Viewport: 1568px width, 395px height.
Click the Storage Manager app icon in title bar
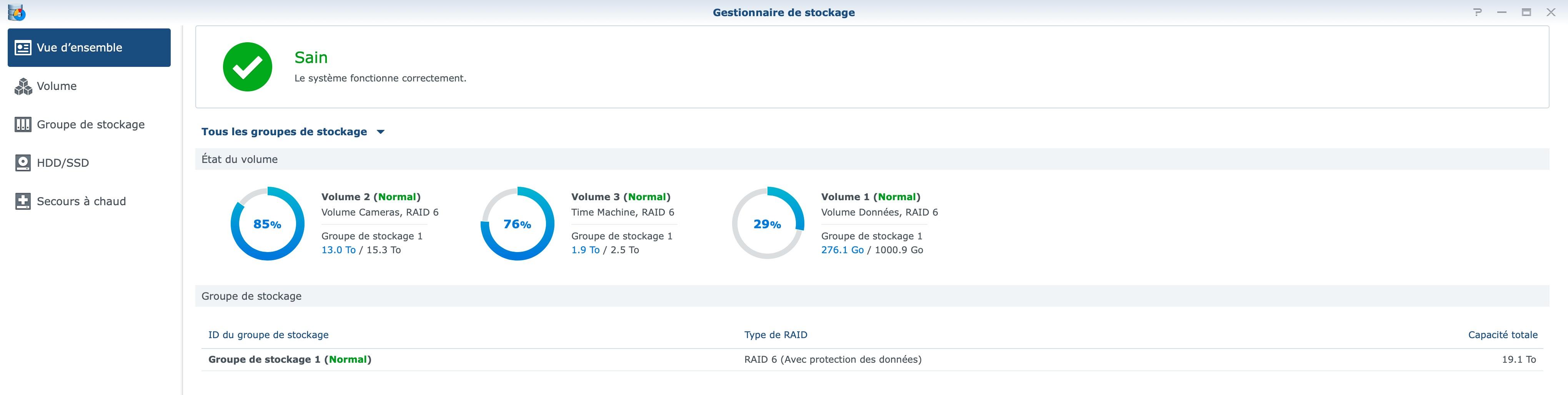pyautogui.click(x=17, y=12)
